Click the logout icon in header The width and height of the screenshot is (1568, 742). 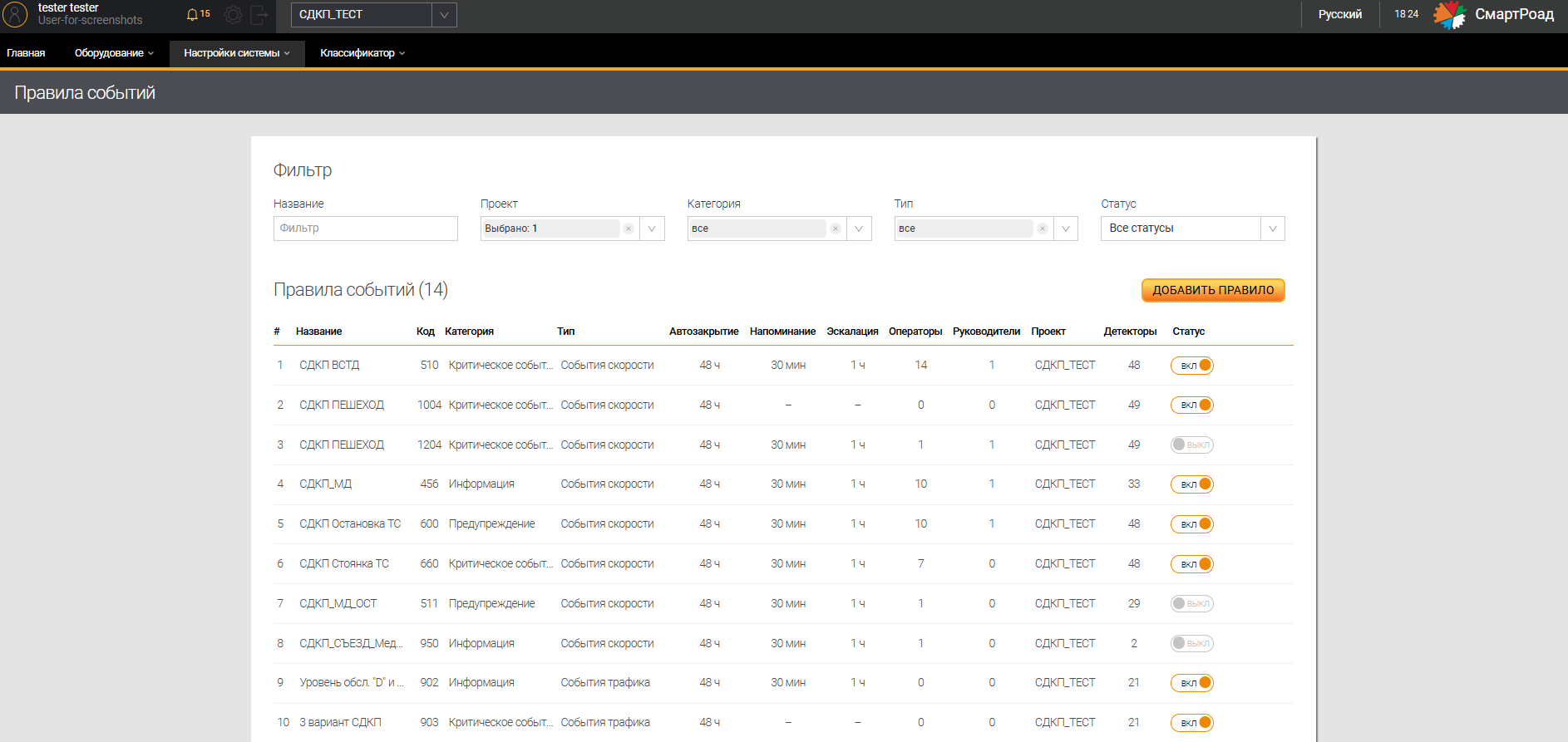[x=259, y=14]
